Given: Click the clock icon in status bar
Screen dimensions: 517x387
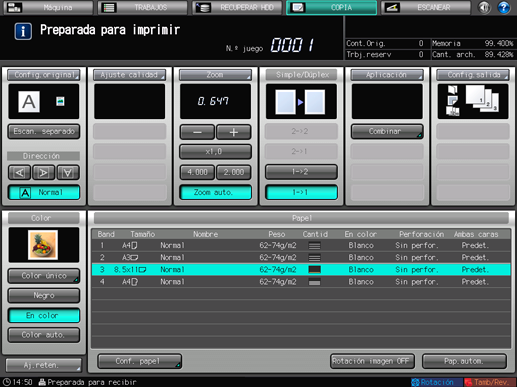Looking at the screenshot, I should (x=7, y=382).
